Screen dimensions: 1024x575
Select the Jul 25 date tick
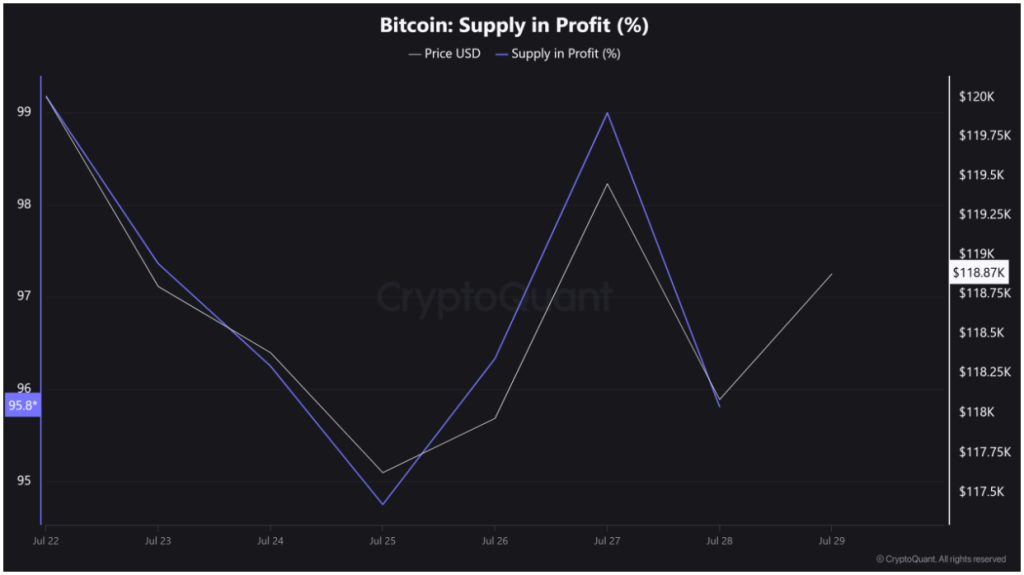[x=383, y=540]
